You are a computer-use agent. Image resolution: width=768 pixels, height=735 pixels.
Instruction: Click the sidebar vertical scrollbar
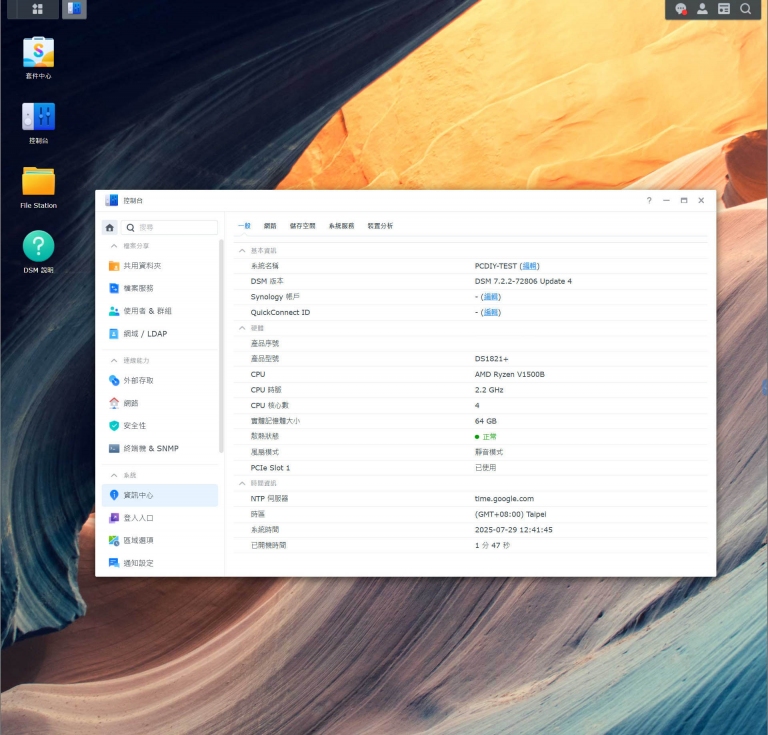click(221, 346)
